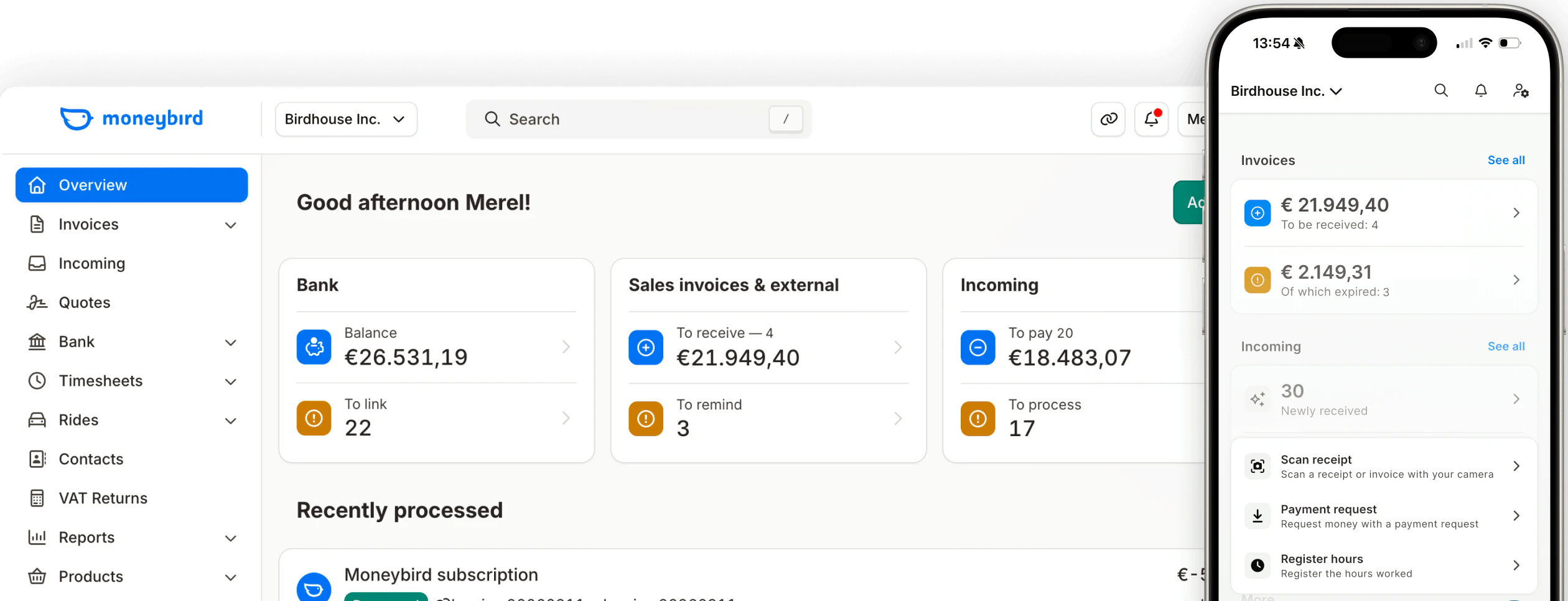Click the orange To remind alert icon
The height and width of the screenshot is (601, 1568).
(x=645, y=418)
